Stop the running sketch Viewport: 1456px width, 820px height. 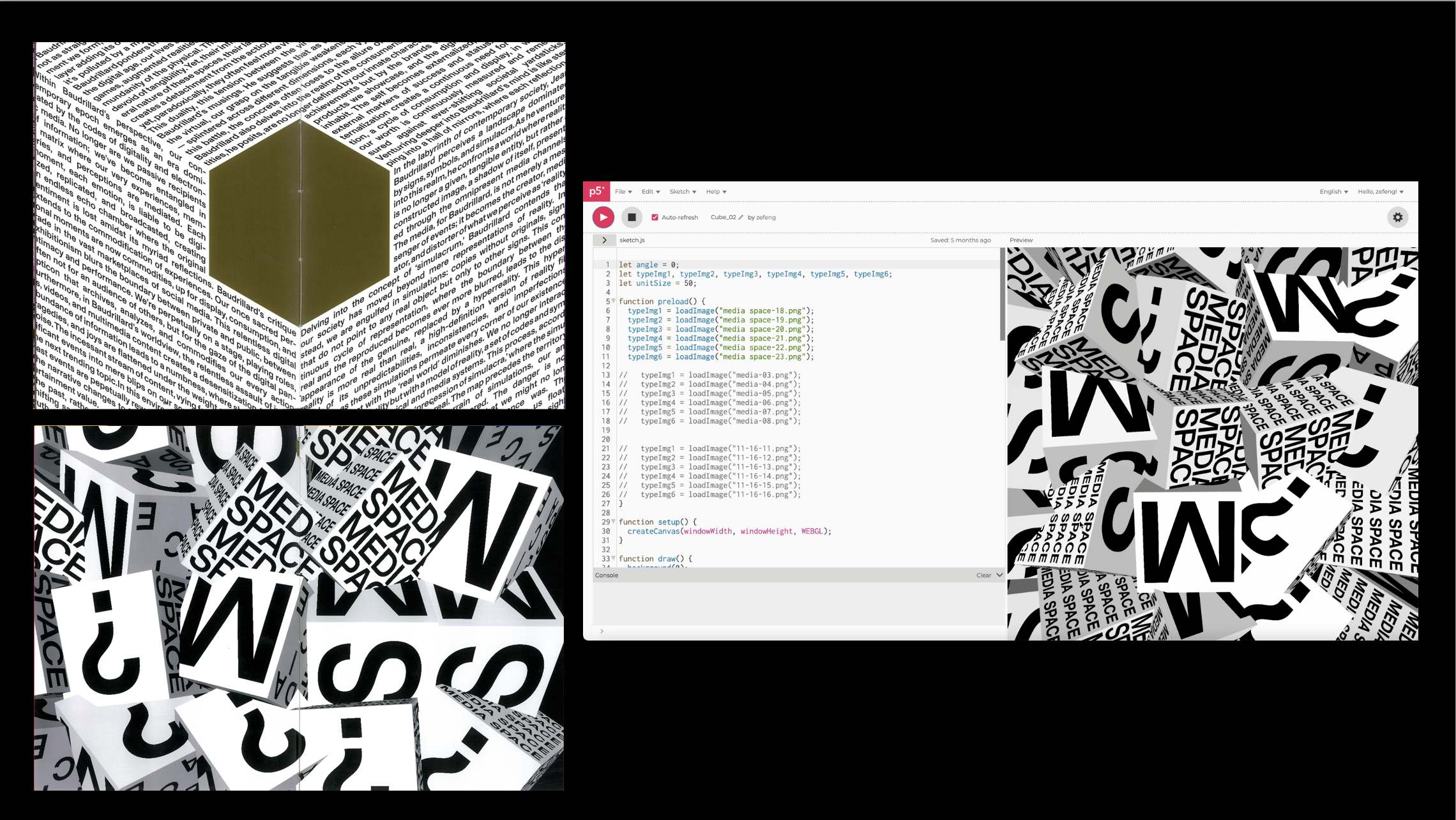tap(631, 217)
